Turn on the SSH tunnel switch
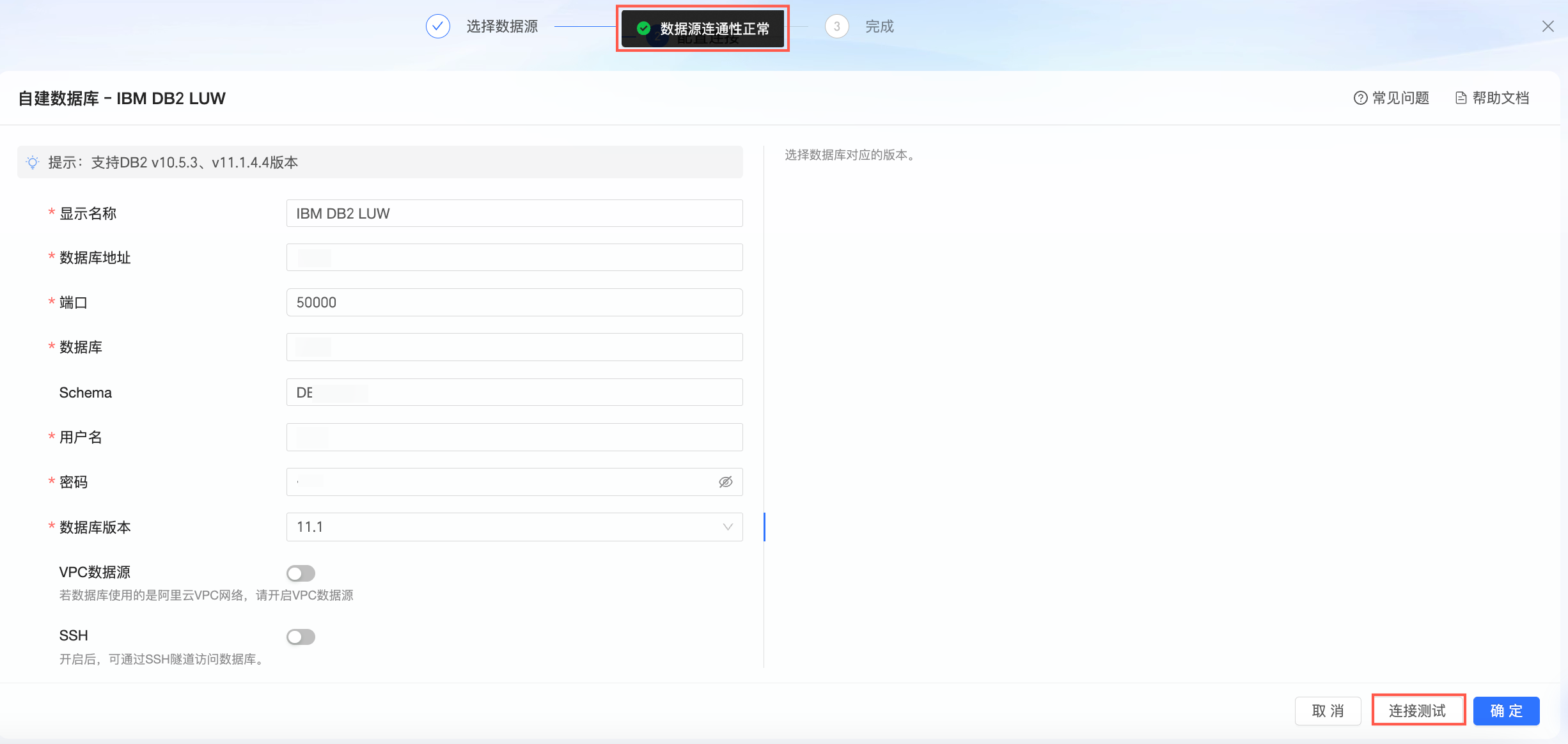This screenshot has height=744, width=1568. point(301,637)
